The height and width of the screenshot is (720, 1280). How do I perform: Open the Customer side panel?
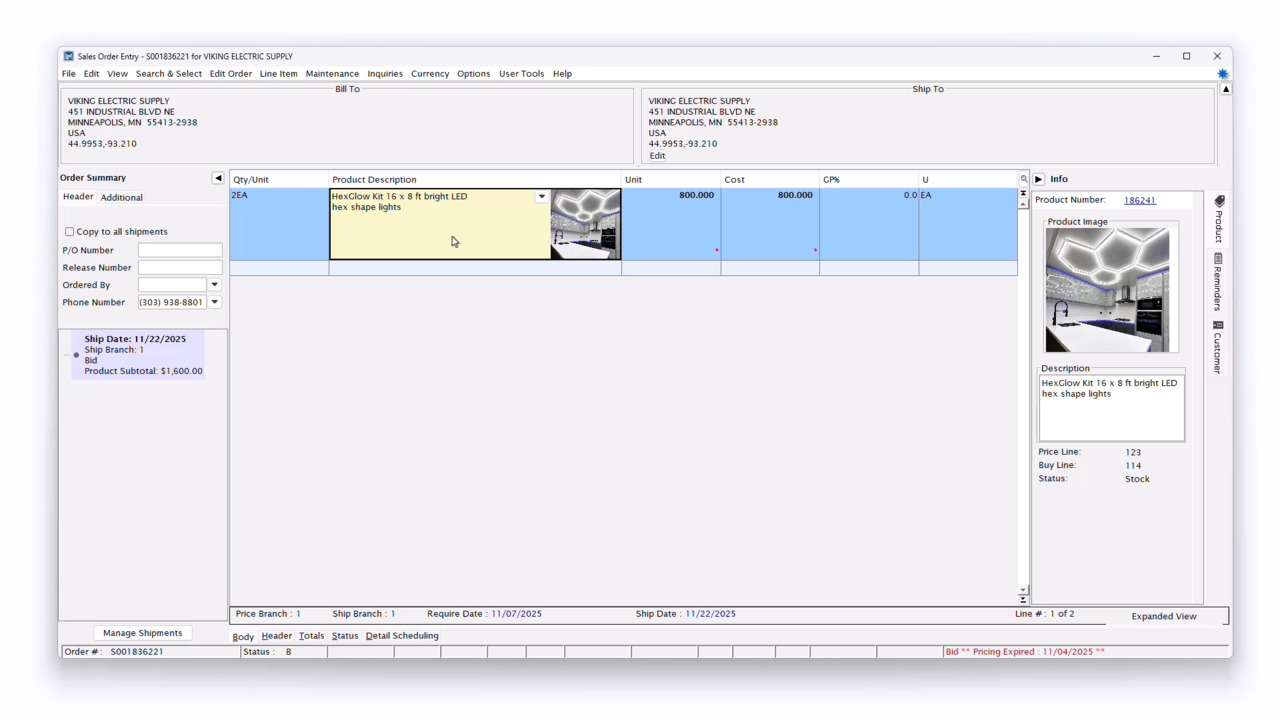point(1218,348)
